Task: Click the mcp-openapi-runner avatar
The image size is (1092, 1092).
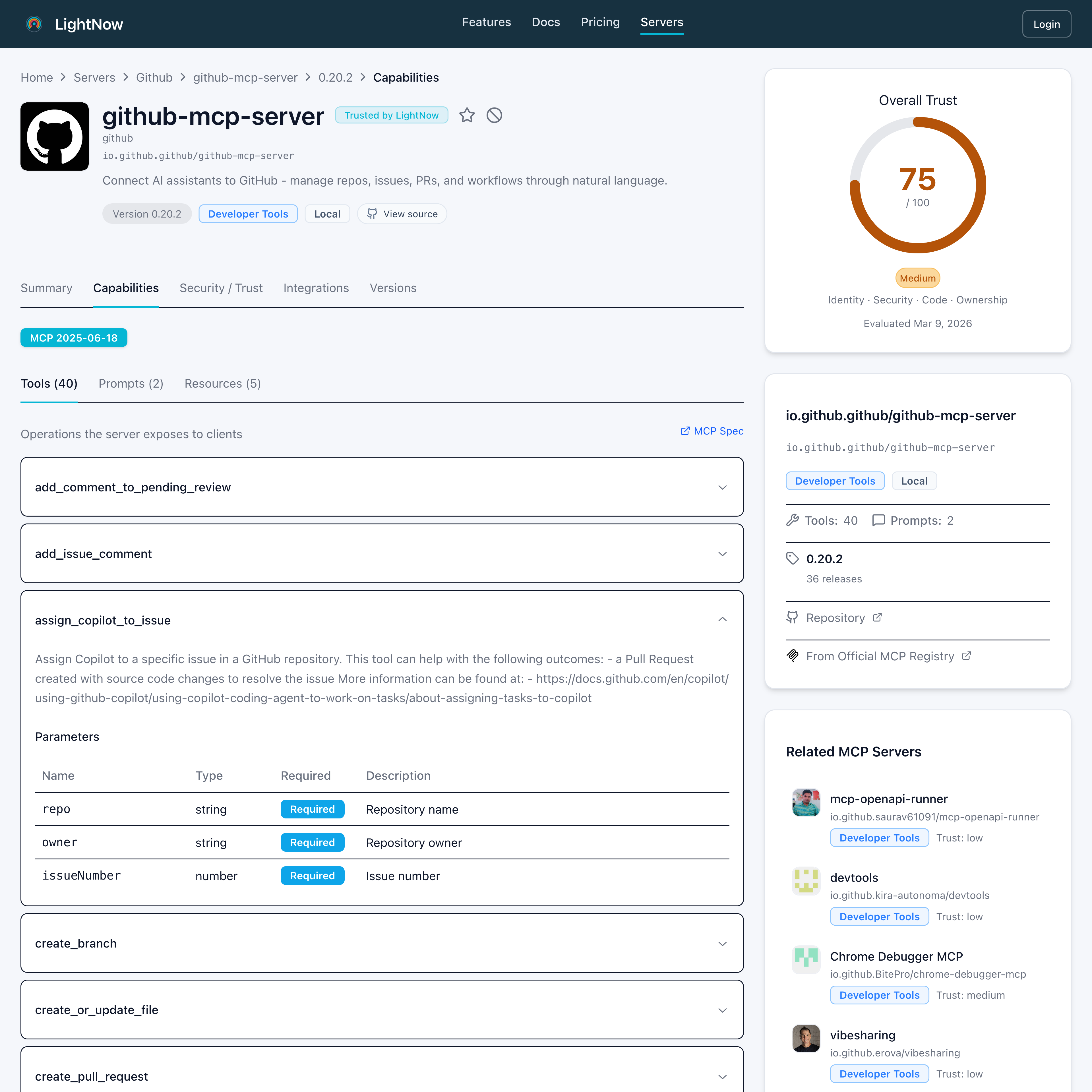Action: point(806,802)
